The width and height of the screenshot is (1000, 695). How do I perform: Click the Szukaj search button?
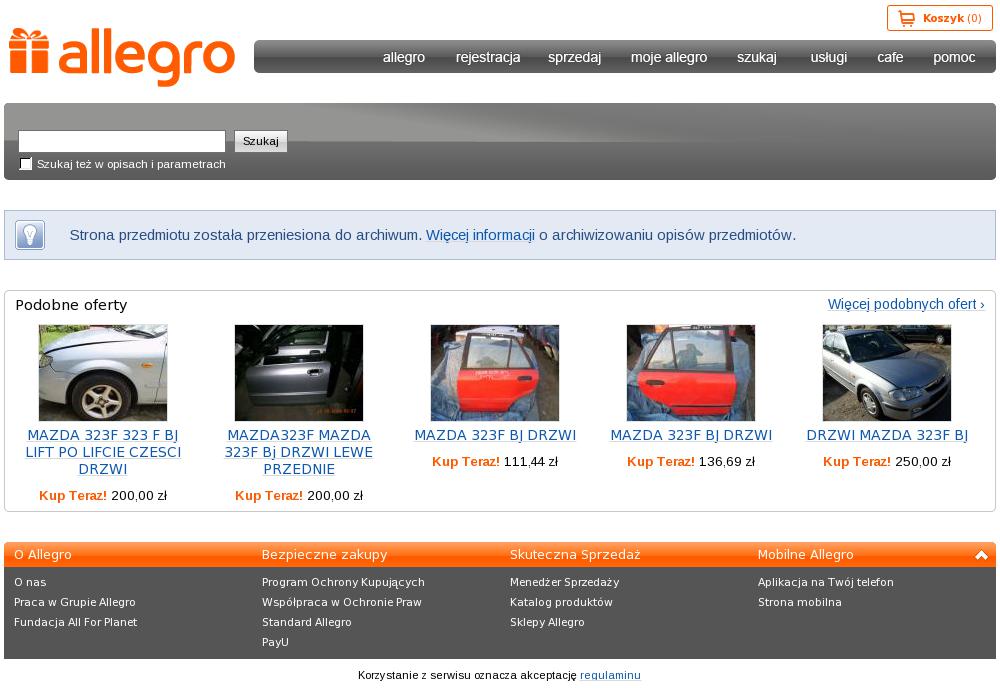[261, 141]
